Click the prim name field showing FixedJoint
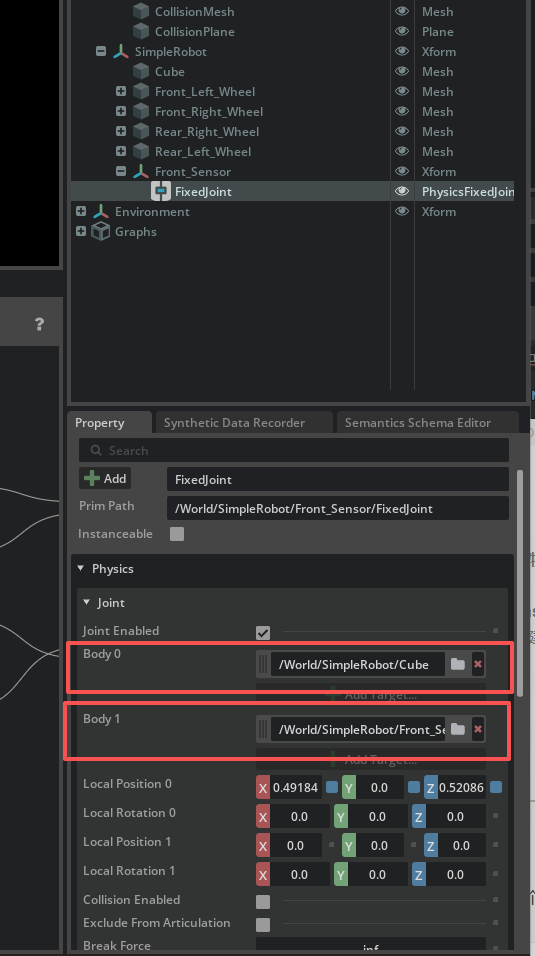 338,479
